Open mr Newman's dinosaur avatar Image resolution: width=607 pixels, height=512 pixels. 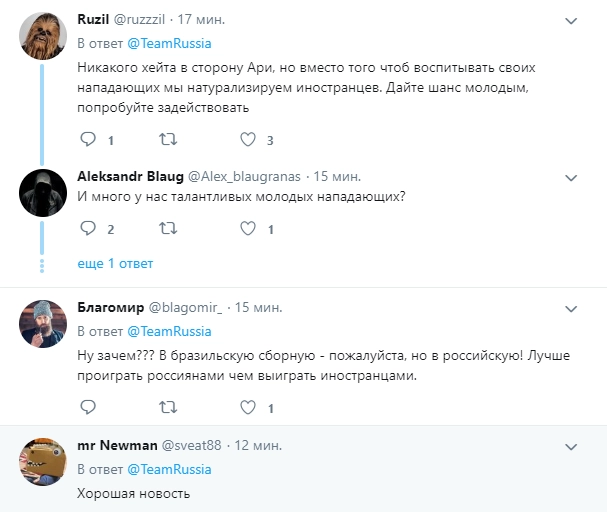tap(41, 461)
